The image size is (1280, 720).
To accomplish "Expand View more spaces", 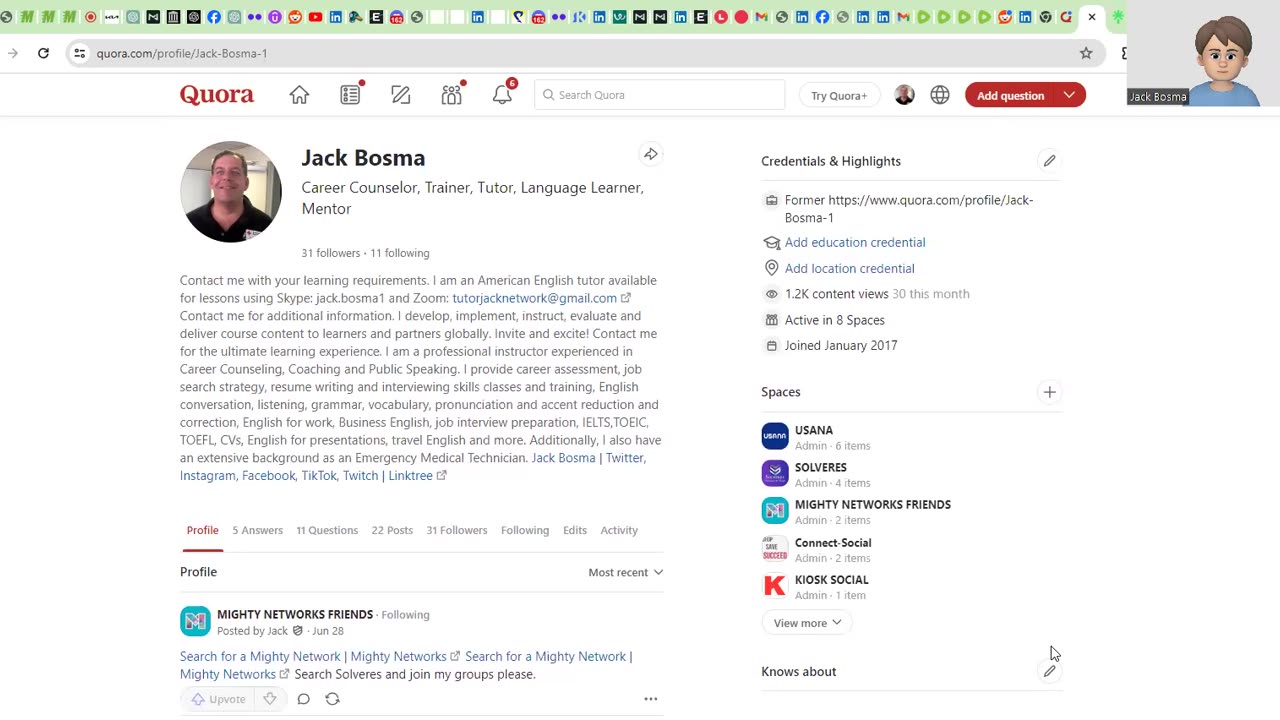I will click(x=808, y=623).
